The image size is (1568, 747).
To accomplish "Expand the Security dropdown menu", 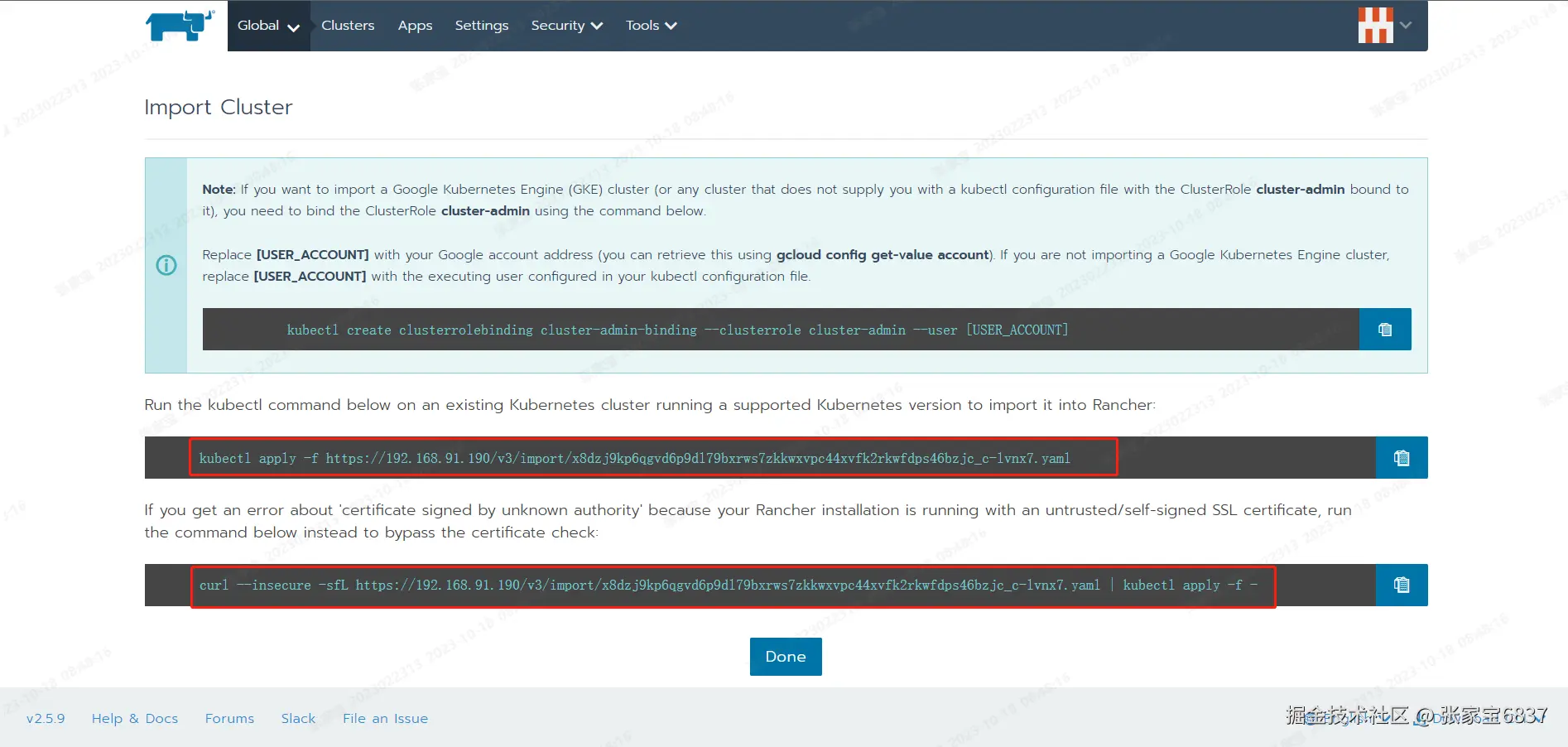I will click(567, 26).
